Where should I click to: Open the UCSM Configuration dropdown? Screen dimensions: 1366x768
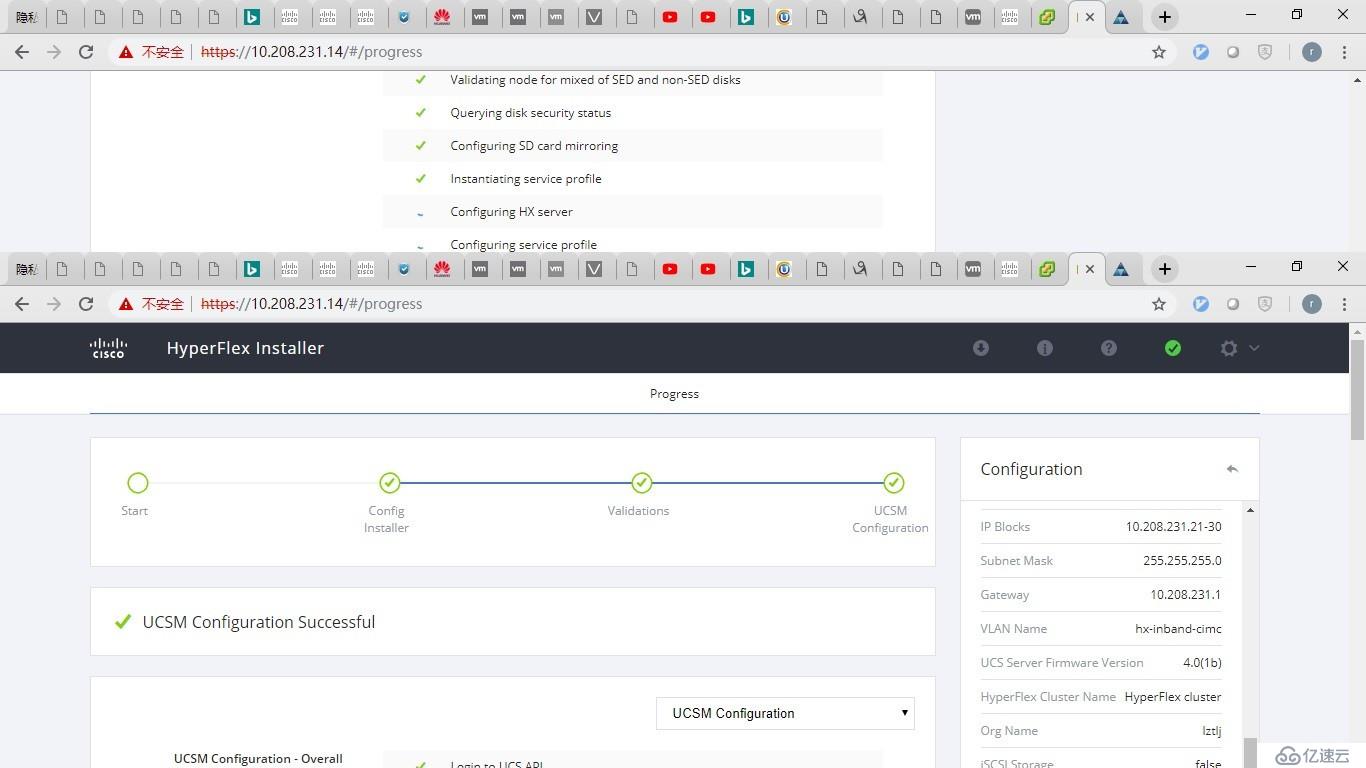(785, 713)
